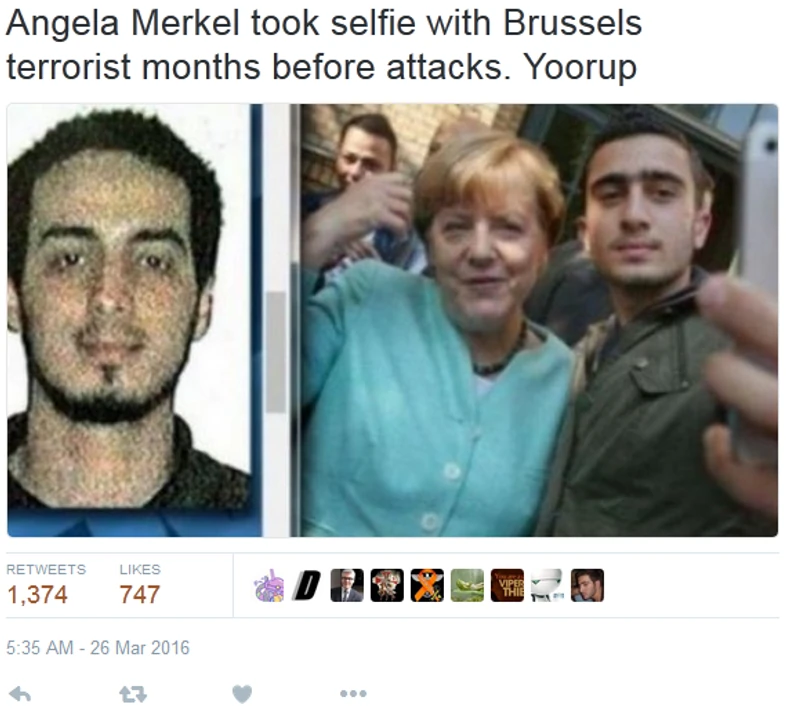Click the reply arrow icon
The width and height of the screenshot is (790, 720).
point(20,695)
